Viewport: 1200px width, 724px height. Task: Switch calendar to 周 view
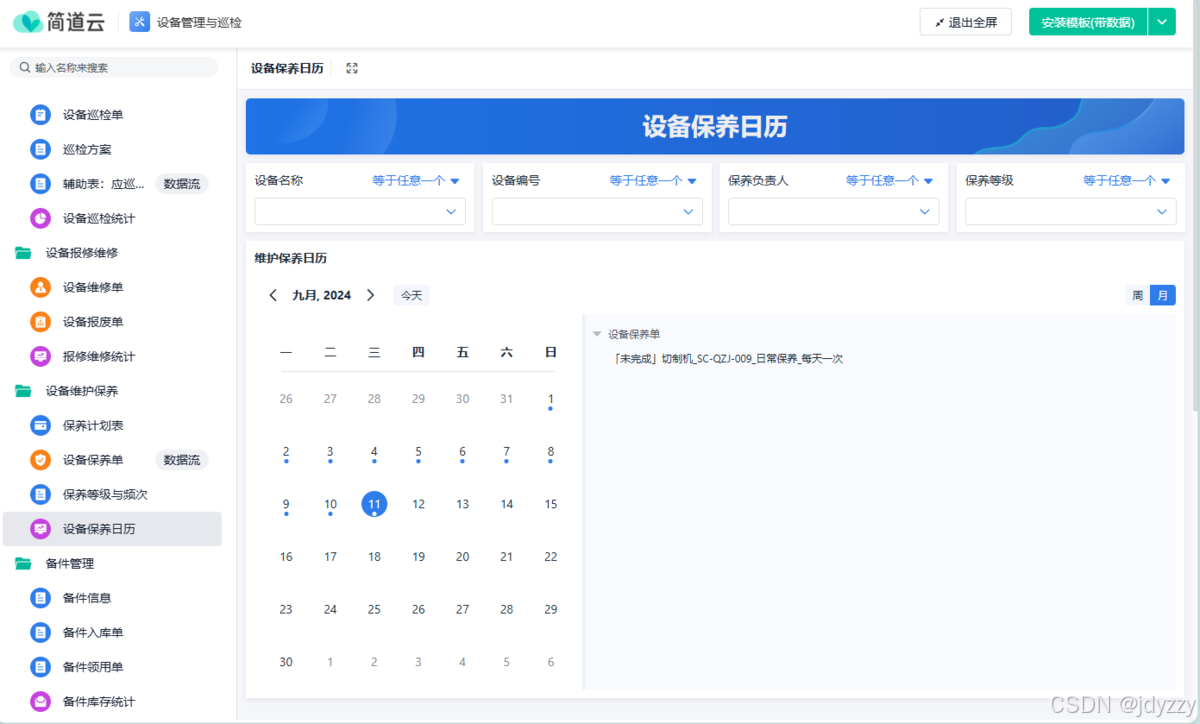1137,295
